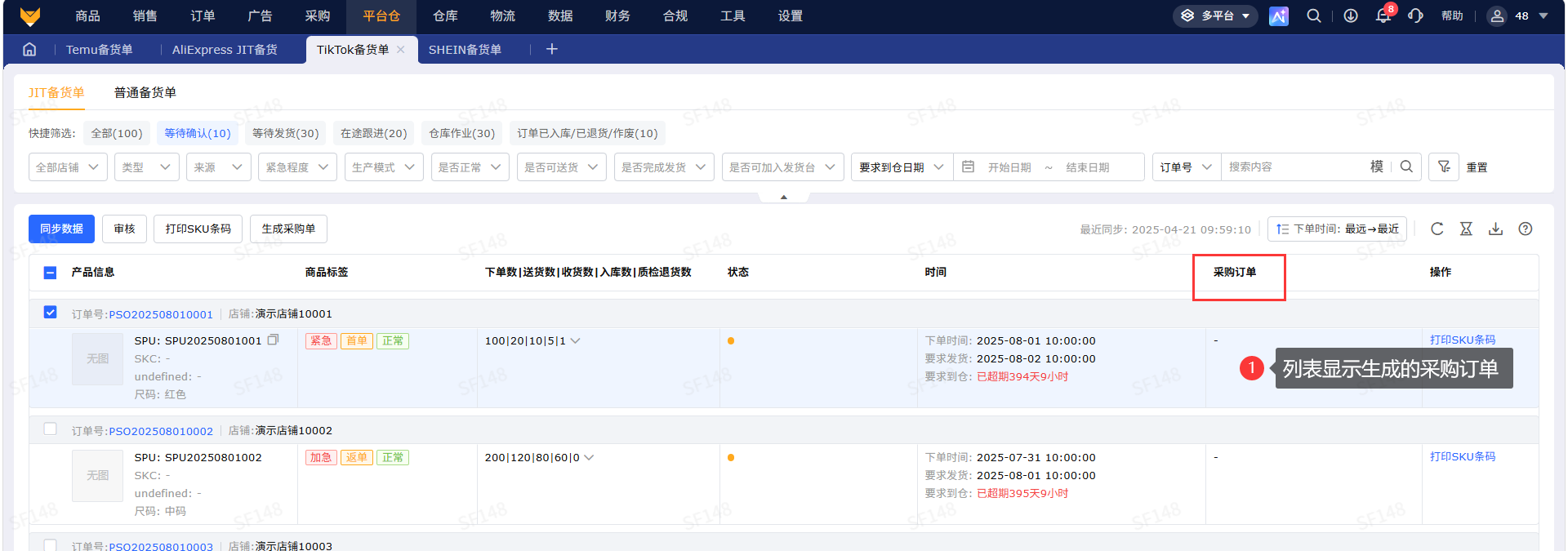Image resolution: width=1568 pixels, height=551 pixels.
Task: Expand the user account menu arrow next to 48
Action: point(1543,16)
